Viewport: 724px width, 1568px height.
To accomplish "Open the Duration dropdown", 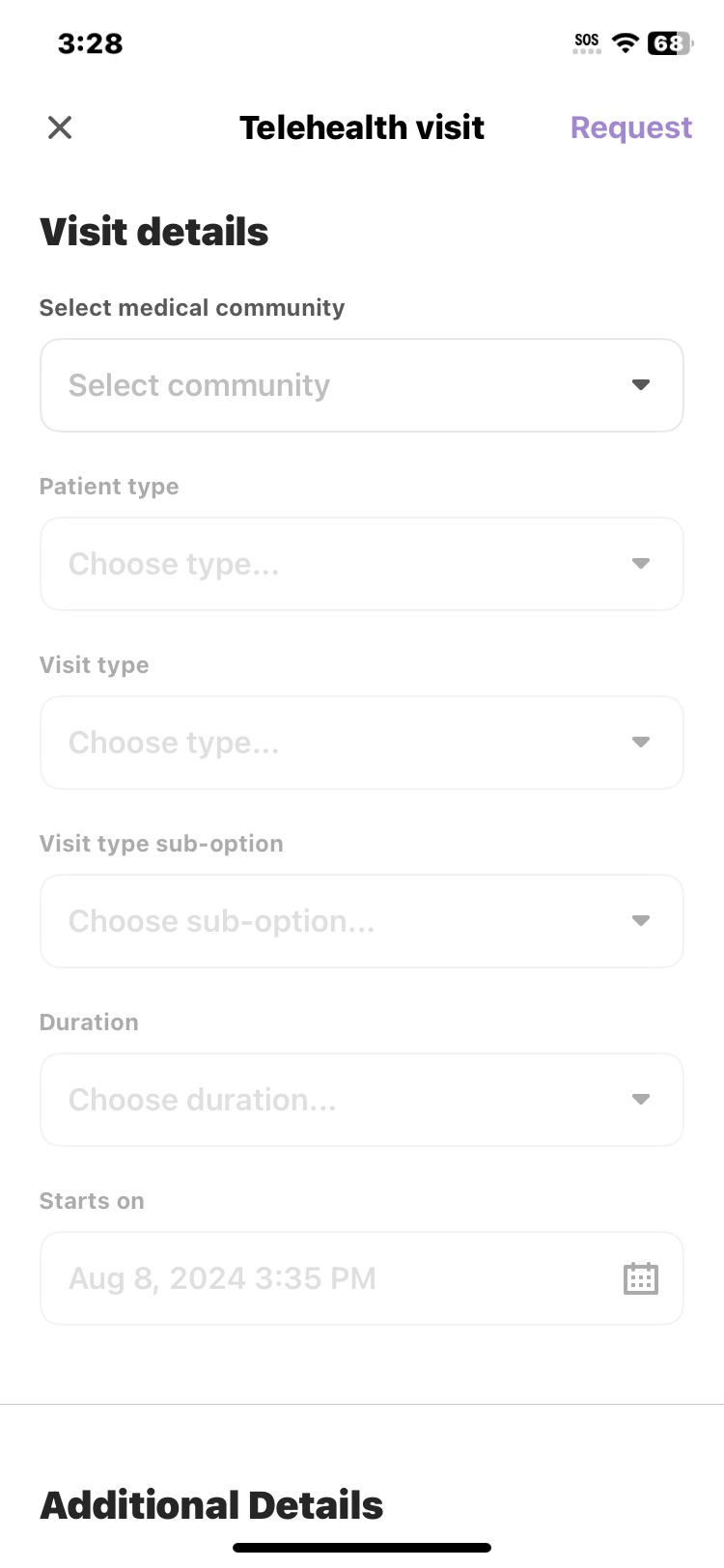I will click(x=362, y=1100).
